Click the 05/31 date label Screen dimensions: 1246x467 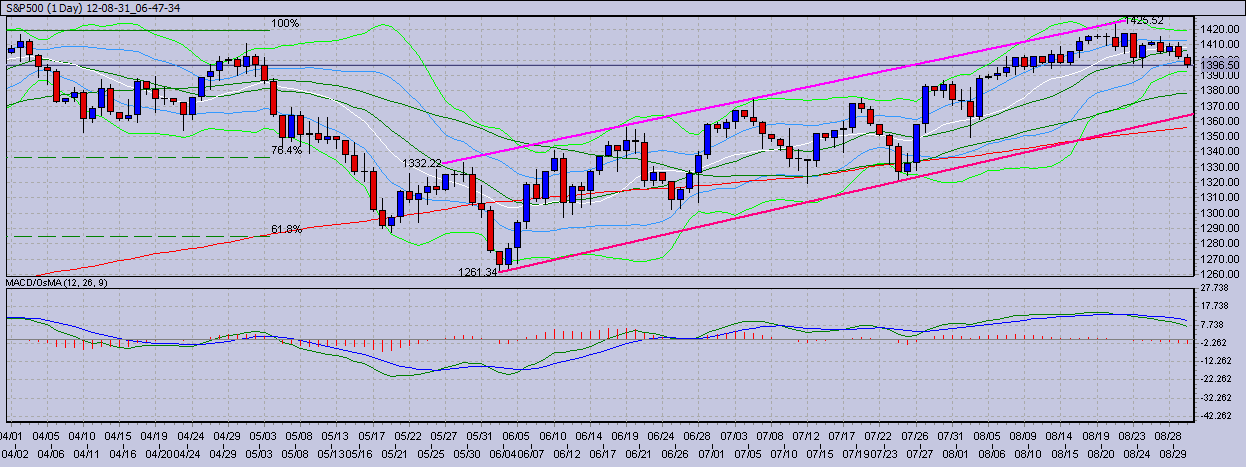480,437
